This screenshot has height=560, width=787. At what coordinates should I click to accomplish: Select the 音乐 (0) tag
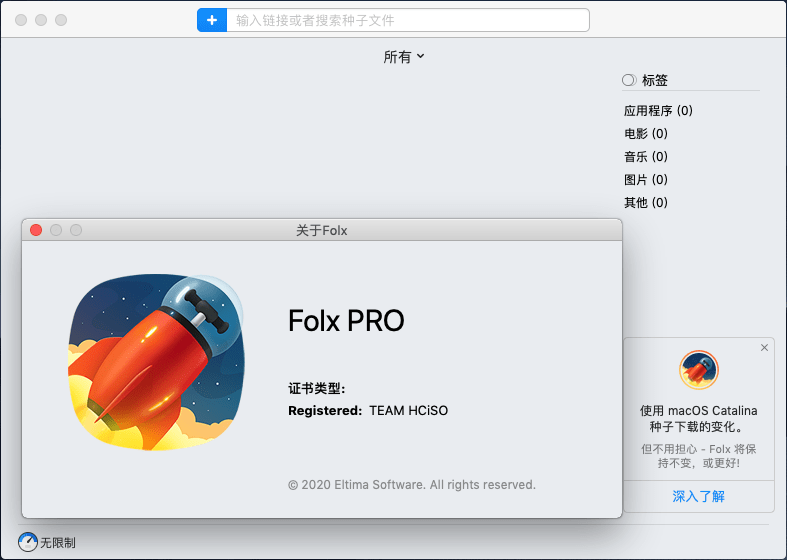point(645,157)
